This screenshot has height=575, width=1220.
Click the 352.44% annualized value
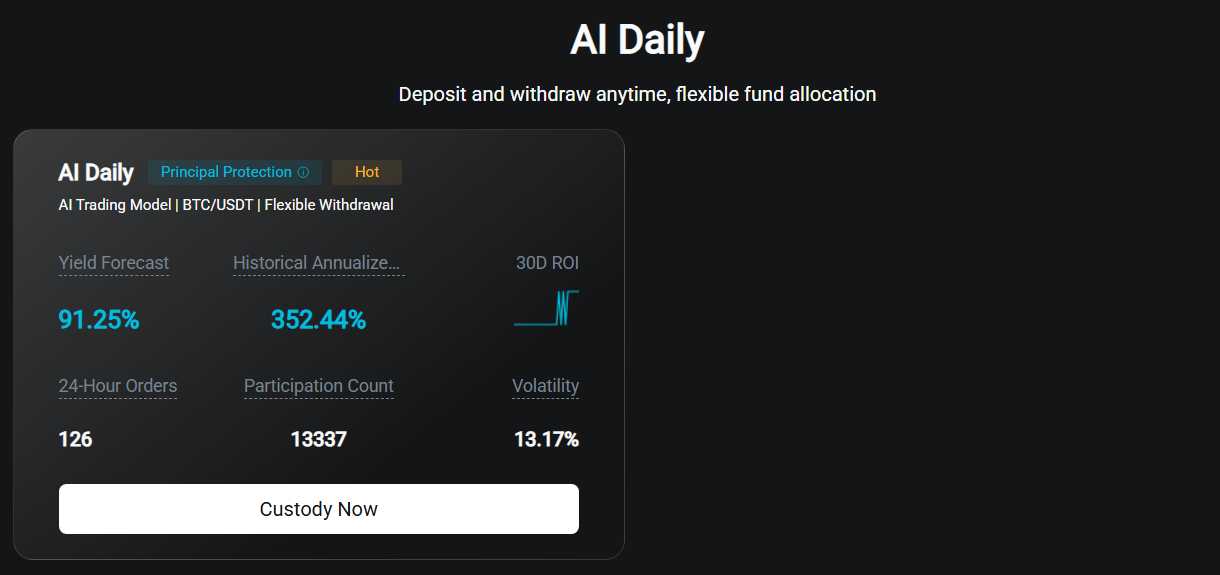[x=318, y=320]
